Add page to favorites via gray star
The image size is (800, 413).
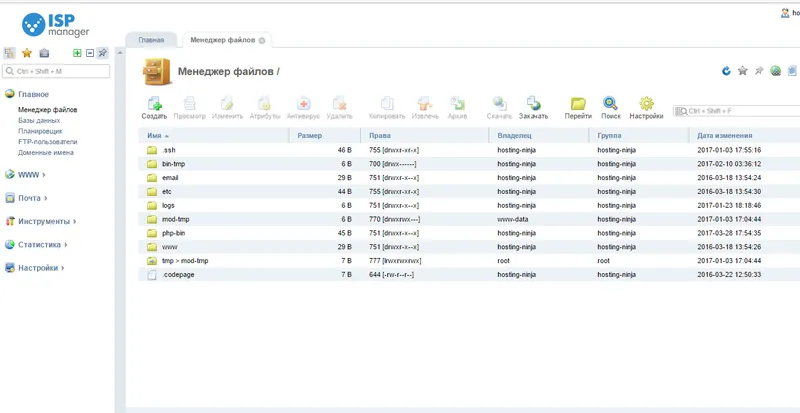click(x=743, y=71)
